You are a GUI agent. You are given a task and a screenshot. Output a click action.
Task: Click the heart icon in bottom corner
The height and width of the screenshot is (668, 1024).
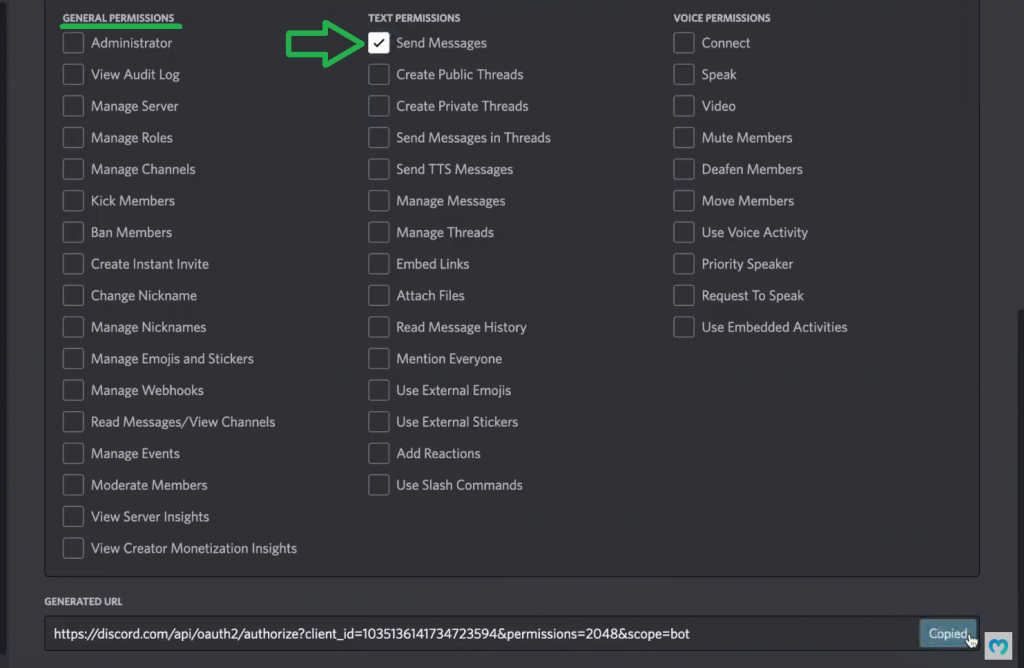[x=998, y=647]
